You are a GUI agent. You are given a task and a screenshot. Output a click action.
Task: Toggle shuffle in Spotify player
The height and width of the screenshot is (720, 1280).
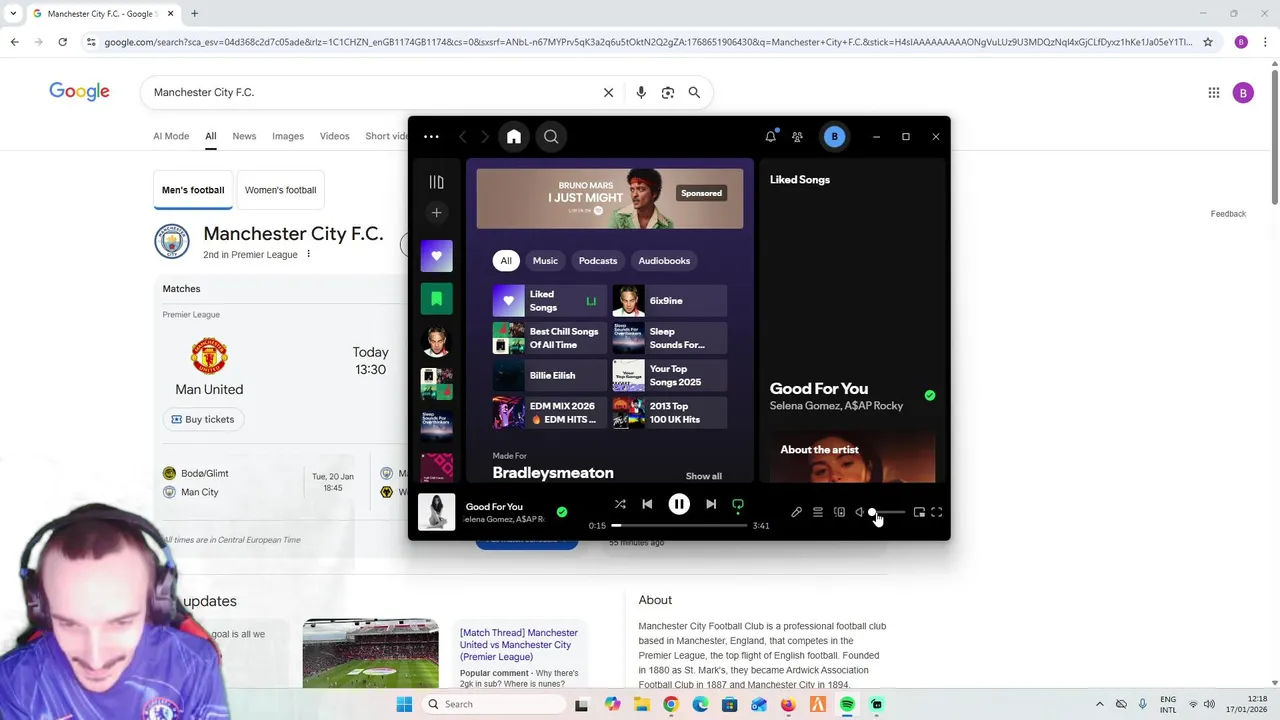[620, 504]
